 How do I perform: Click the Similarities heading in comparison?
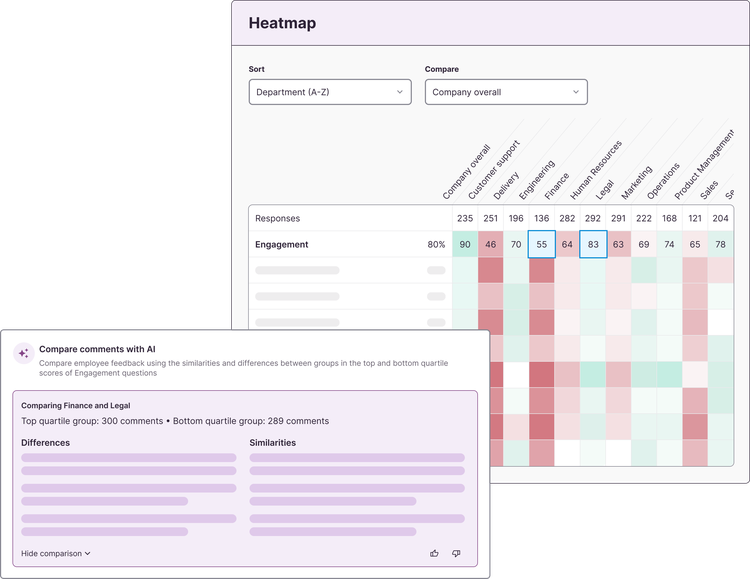point(273,442)
